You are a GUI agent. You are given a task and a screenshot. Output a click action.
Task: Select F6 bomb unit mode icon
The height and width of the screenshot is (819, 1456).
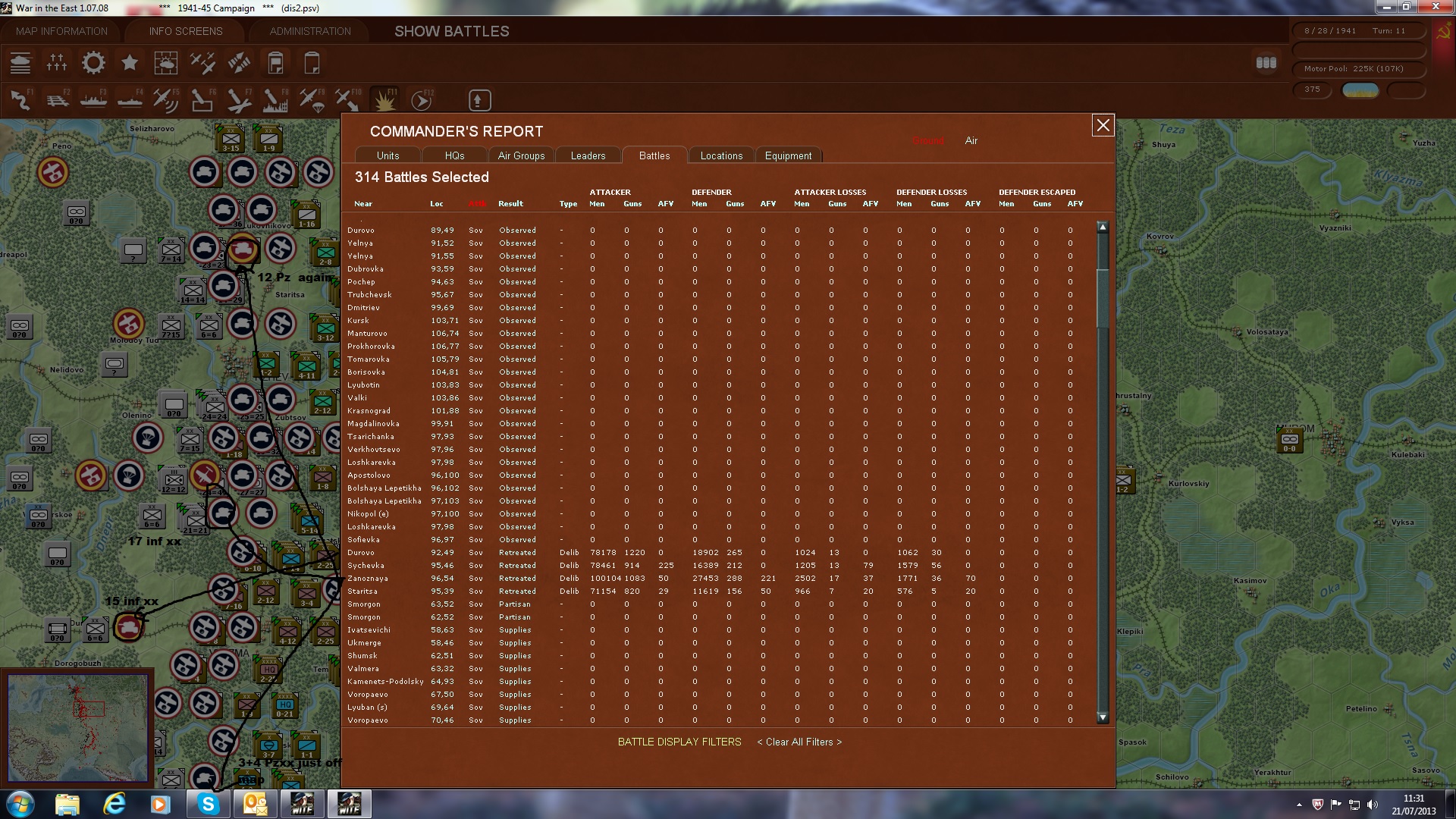(x=202, y=100)
